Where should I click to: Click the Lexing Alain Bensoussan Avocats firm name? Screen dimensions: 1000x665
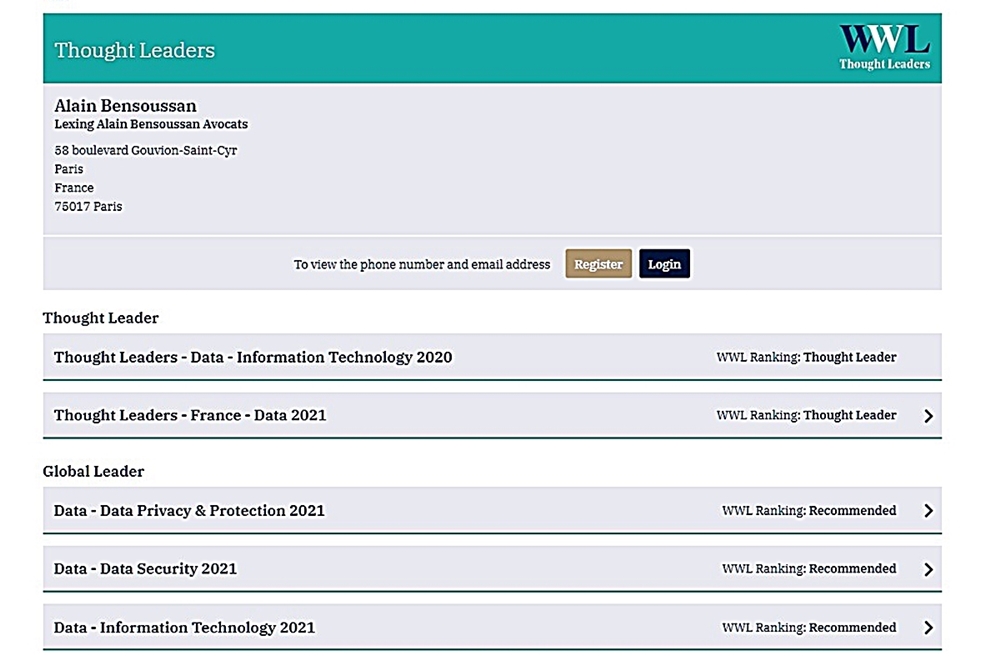point(151,124)
